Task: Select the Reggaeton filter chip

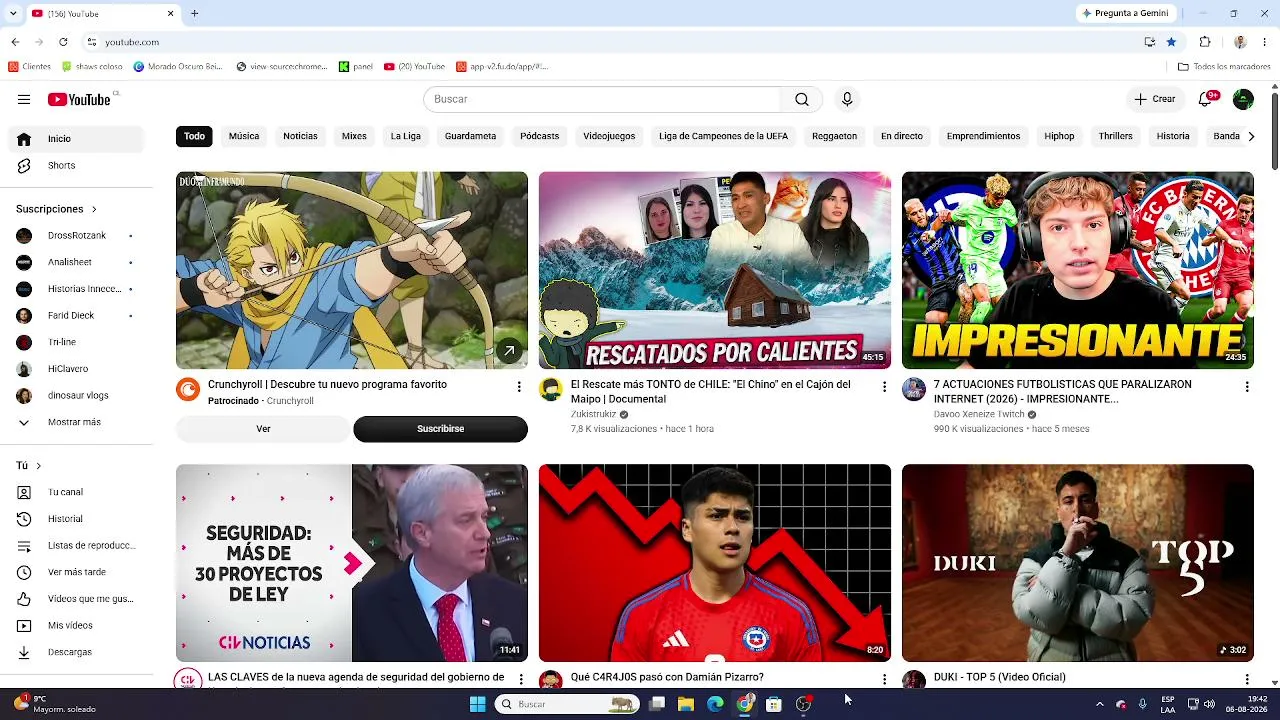Action: [x=834, y=136]
